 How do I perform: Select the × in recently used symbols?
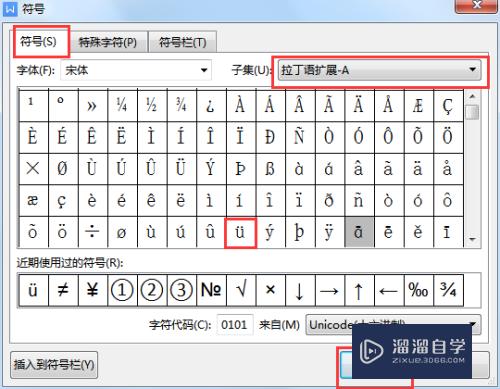[270, 290]
